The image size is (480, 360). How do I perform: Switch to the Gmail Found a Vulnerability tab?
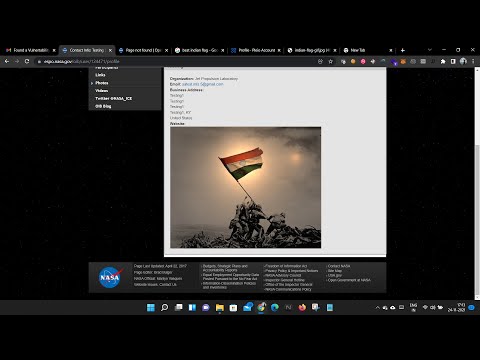click(x=31, y=50)
